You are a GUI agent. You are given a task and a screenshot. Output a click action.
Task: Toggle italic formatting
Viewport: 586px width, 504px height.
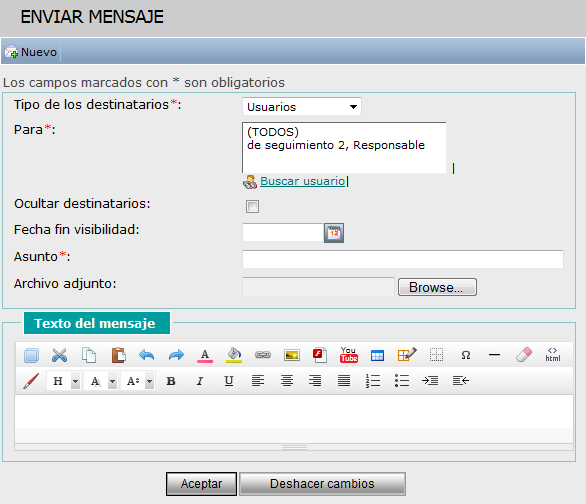[200, 381]
